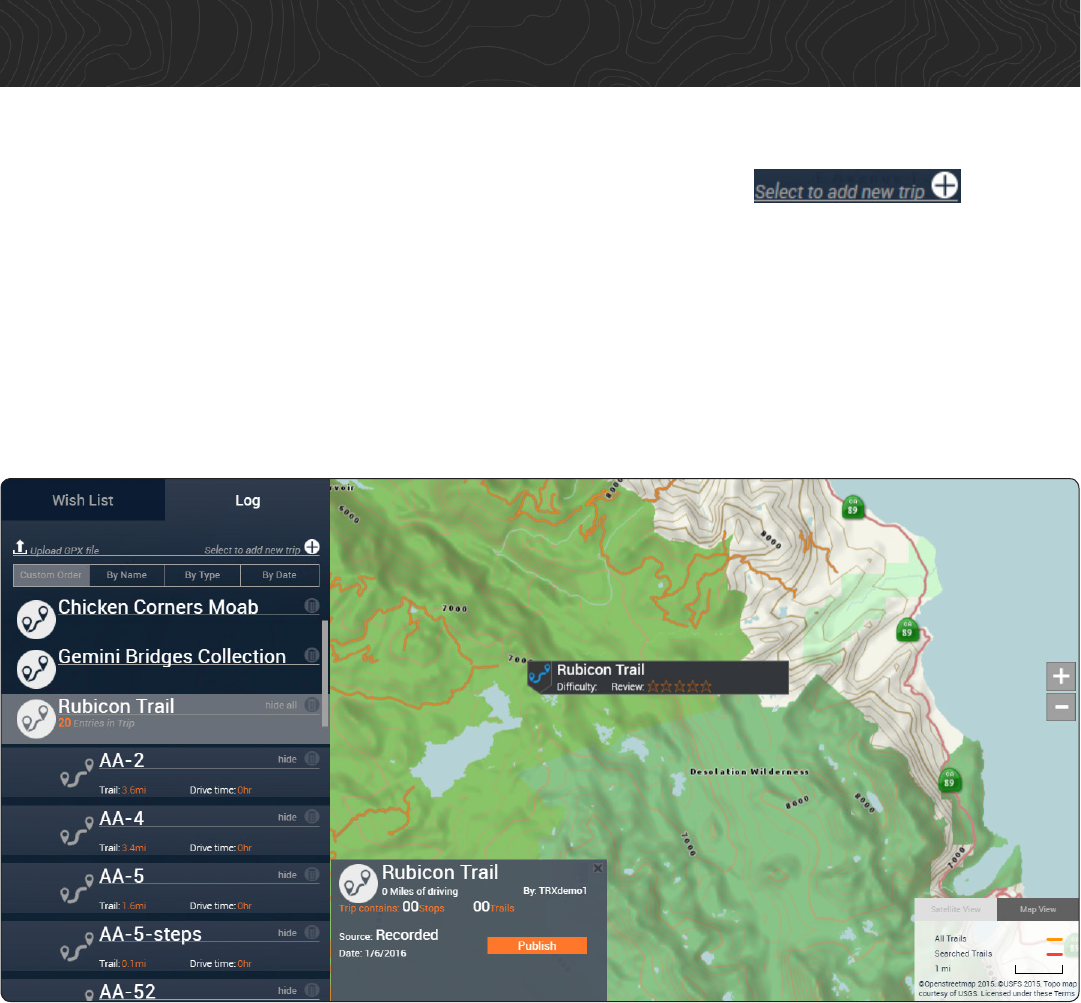Screen dimensions: 1081x1003
Task: Click the topmost CA 89 highway marker
Action: 853,507
